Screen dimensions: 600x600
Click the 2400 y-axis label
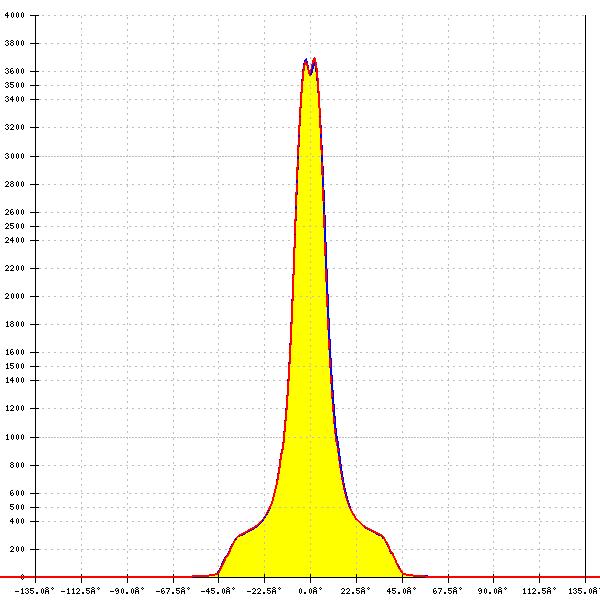point(15,240)
